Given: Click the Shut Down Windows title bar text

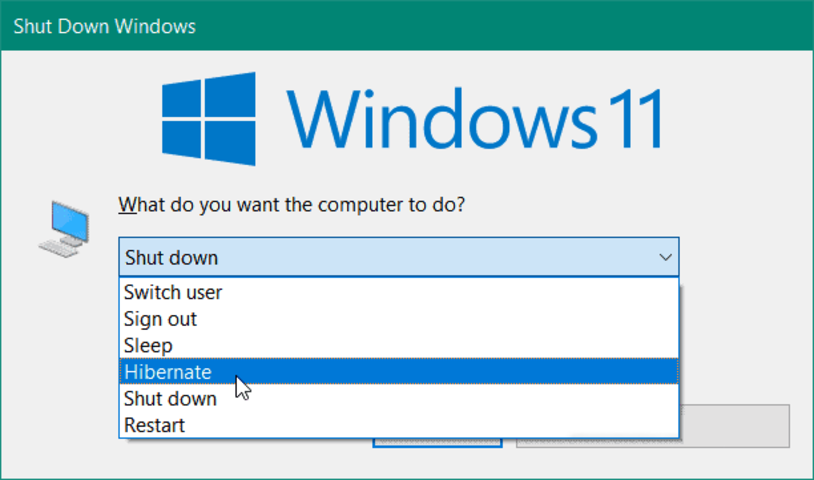Looking at the screenshot, I should pyautogui.click(x=104, y=26).
